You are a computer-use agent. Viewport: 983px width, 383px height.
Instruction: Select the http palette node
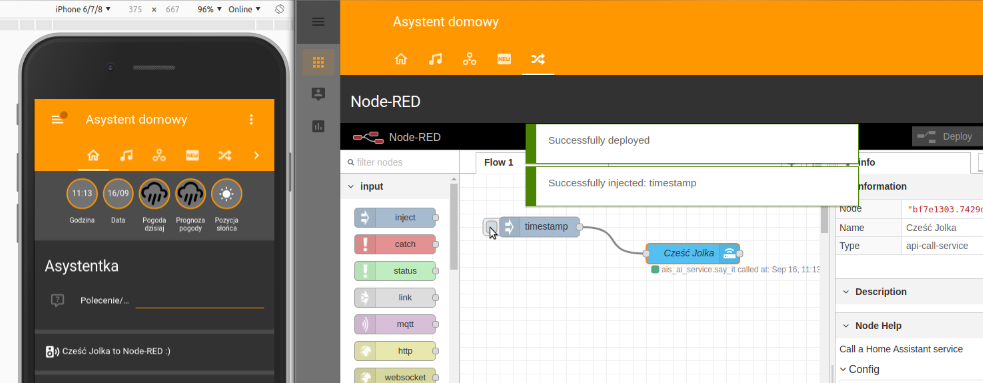click(x=396, y=351)
